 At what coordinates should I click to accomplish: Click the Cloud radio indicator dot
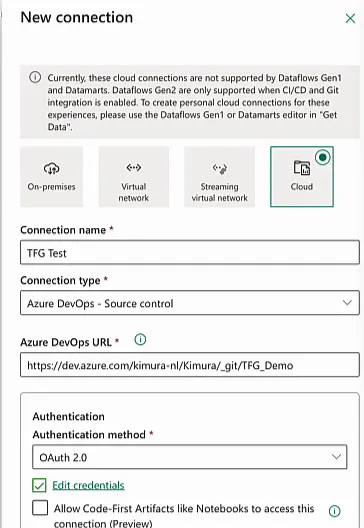tap(323, 157)
